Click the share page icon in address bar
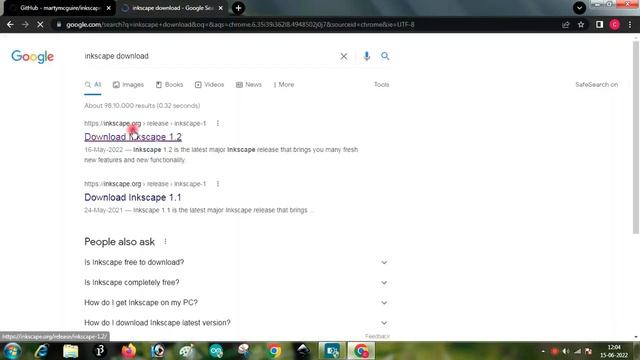Image resolution: width=640 pixels, height=360 pixels. coord(566,24)
